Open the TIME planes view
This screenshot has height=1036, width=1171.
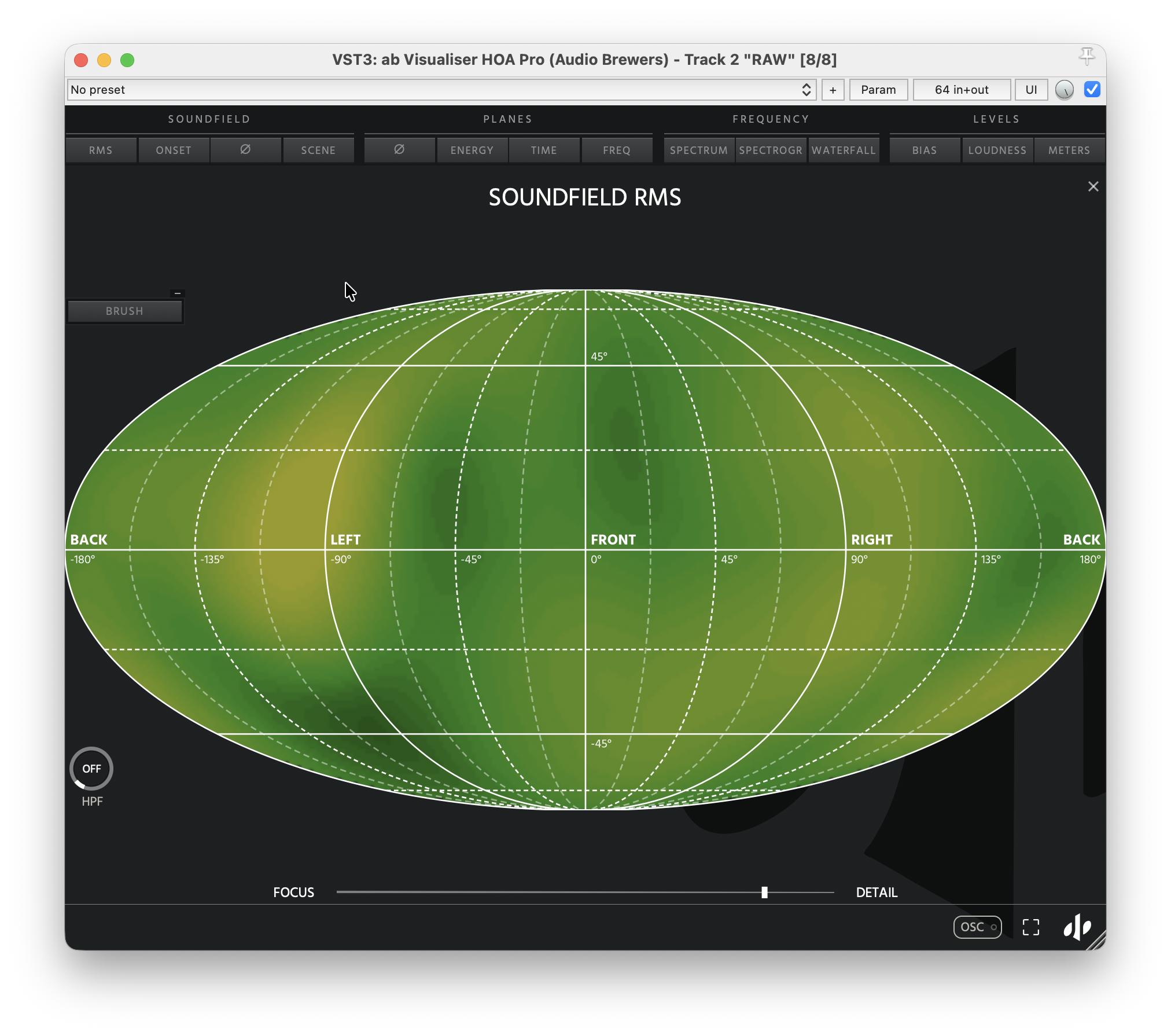[x=544, y=150]
